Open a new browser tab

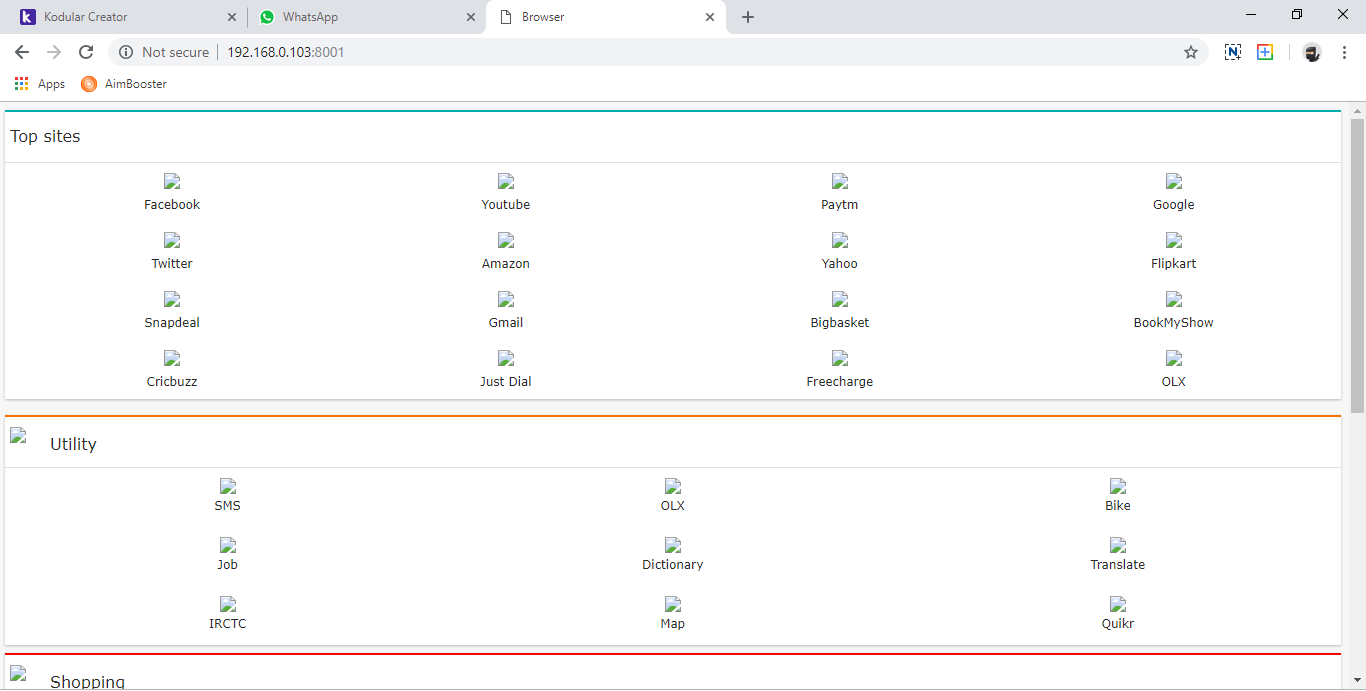(748, 17)
